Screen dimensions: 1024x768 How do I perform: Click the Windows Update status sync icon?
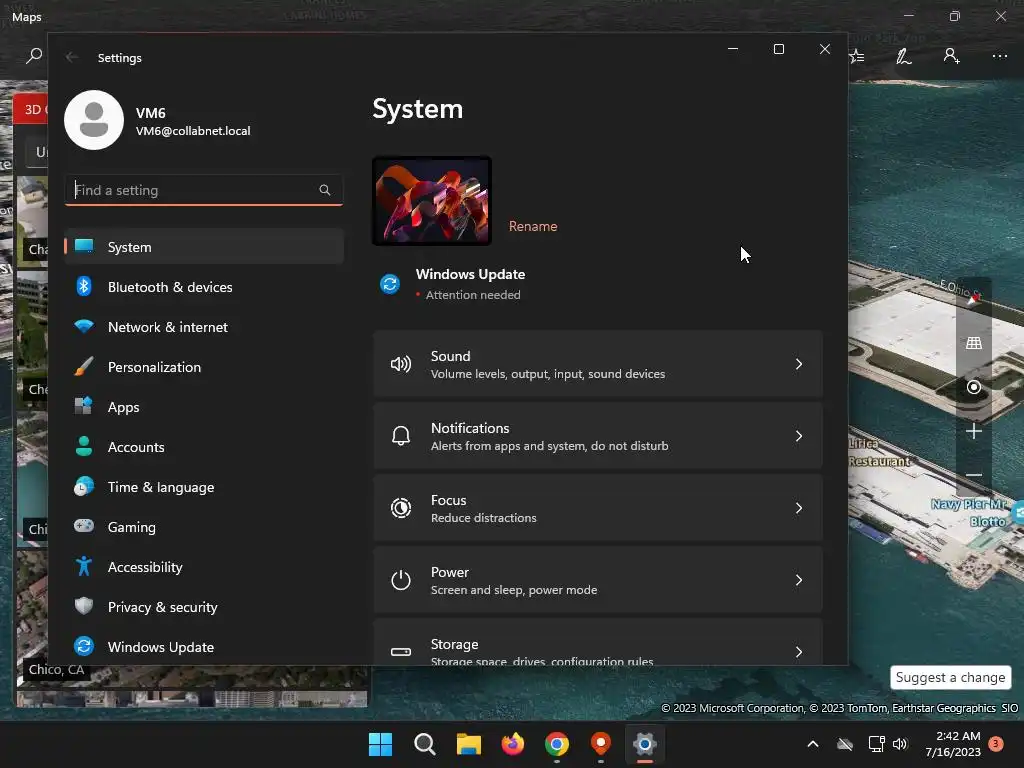pos(390,284)
